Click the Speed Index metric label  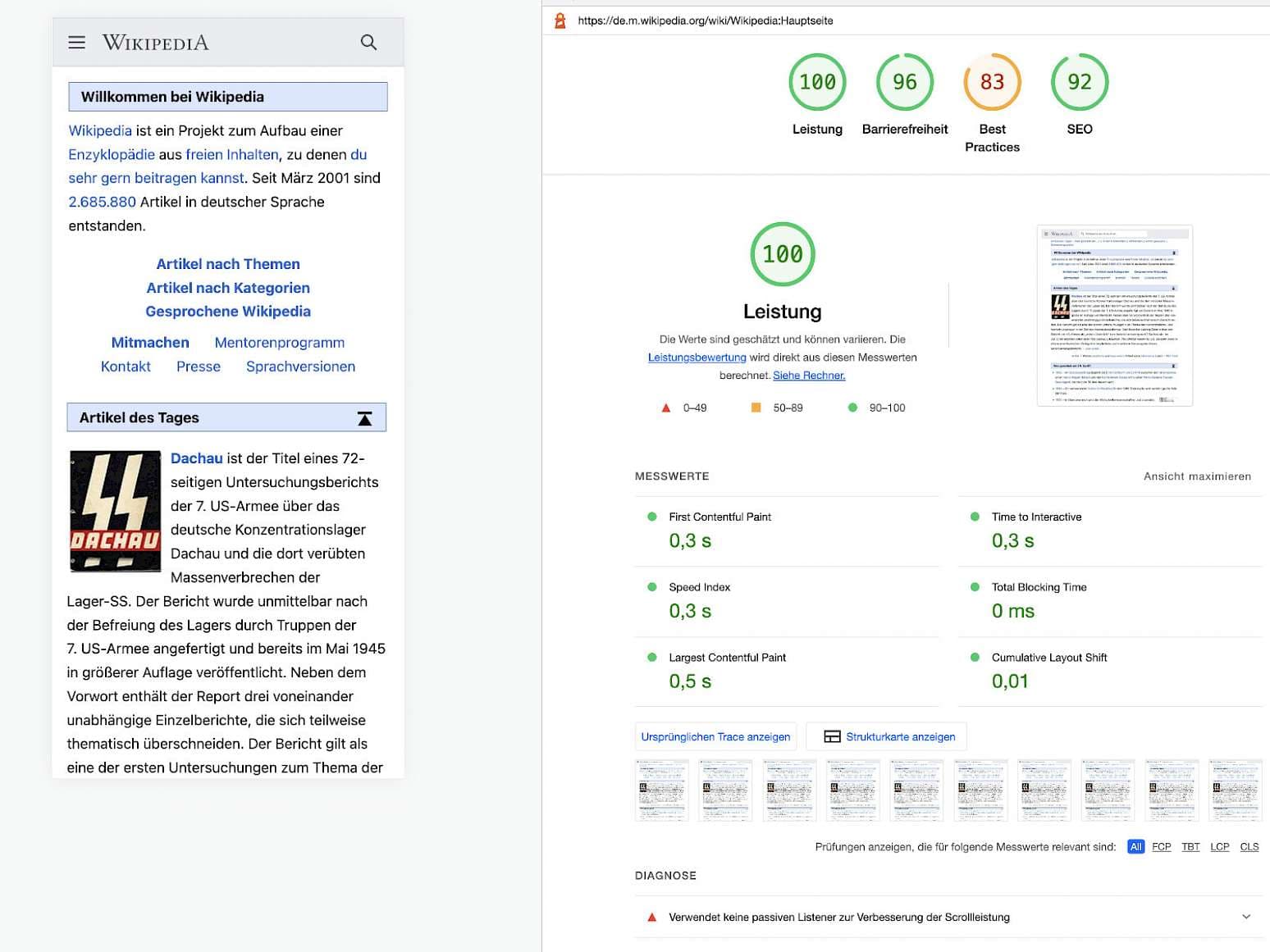click(x=700, y=587)
